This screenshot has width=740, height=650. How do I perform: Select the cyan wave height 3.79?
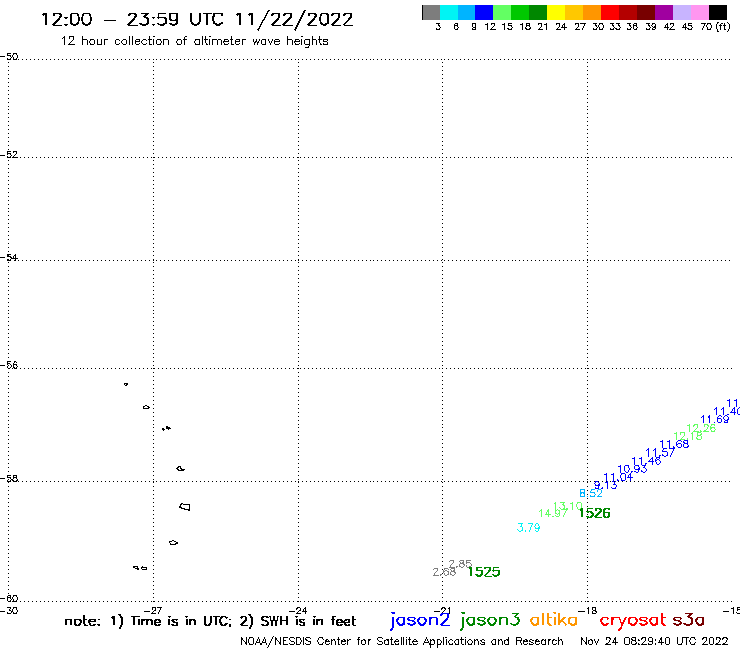[528, 528]
